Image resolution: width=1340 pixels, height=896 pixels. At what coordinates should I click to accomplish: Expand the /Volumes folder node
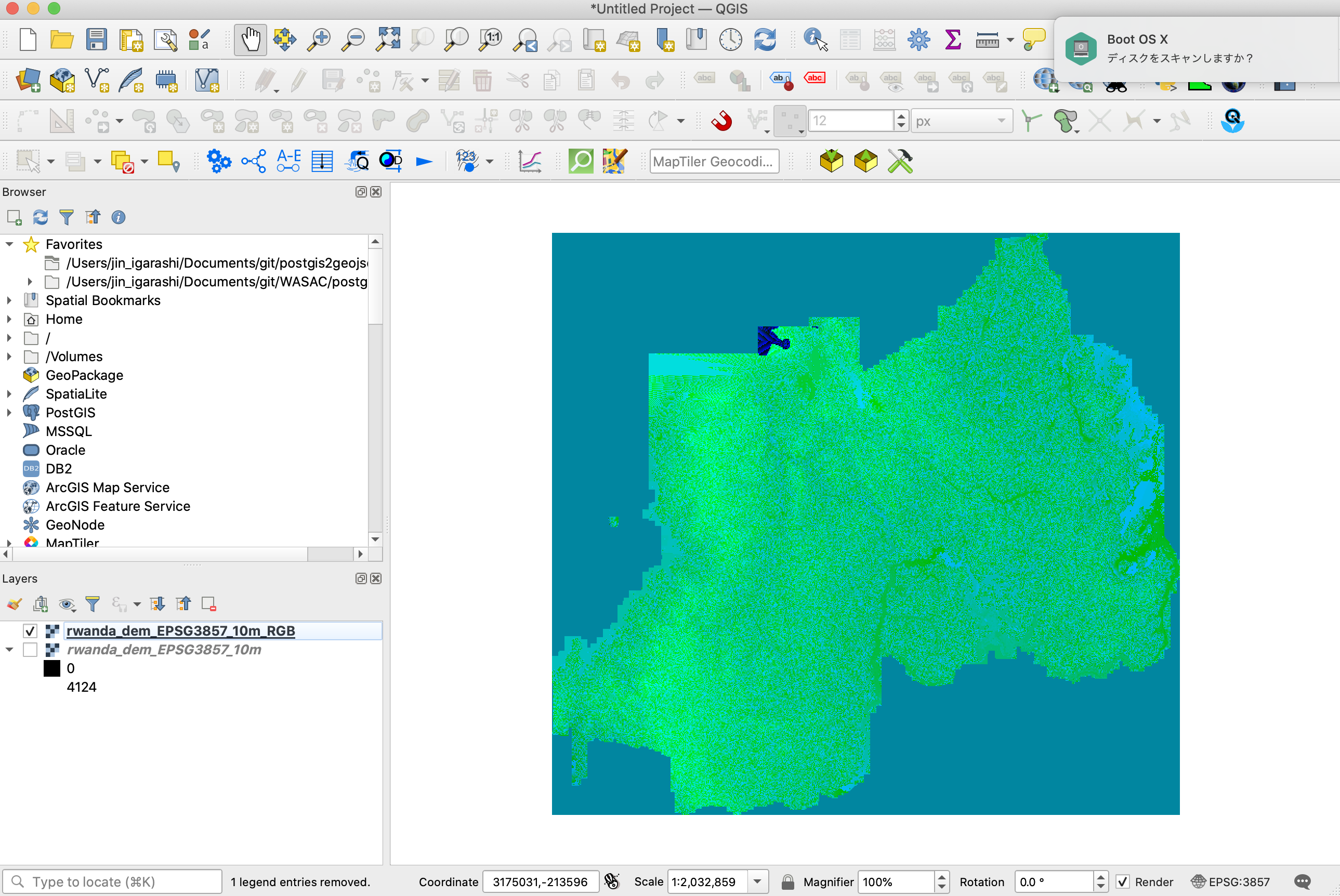[10, 357]
